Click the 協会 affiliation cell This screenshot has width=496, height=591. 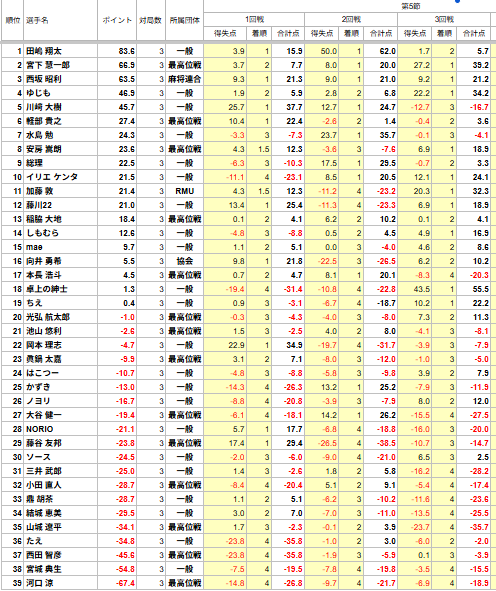(x=185, y=261)
